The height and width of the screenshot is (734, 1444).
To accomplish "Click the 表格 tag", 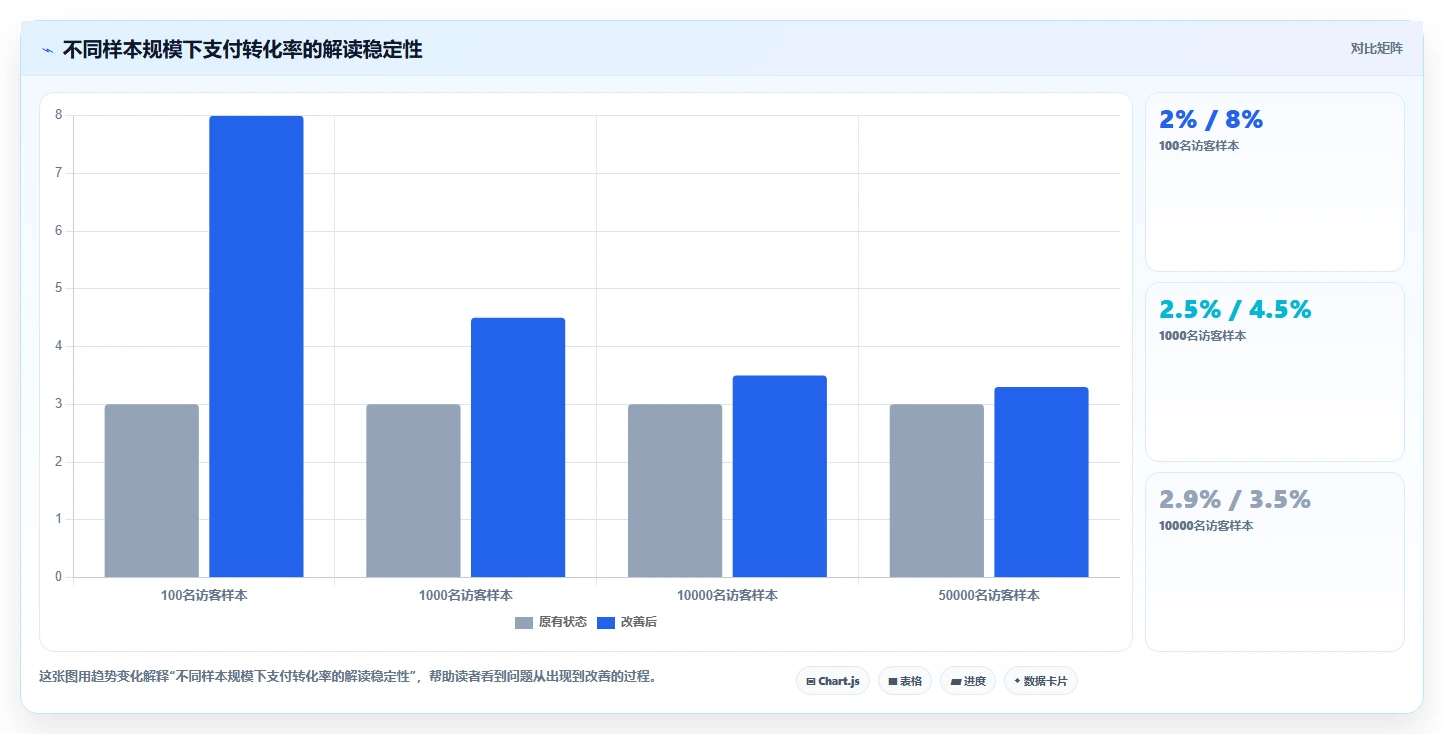I will 905,681.
